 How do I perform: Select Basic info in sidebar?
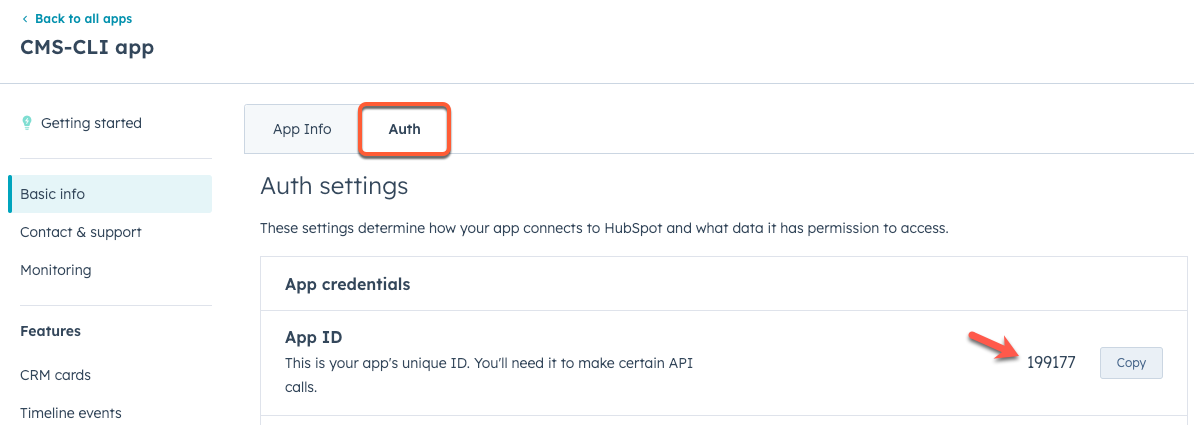coord(110,194)
